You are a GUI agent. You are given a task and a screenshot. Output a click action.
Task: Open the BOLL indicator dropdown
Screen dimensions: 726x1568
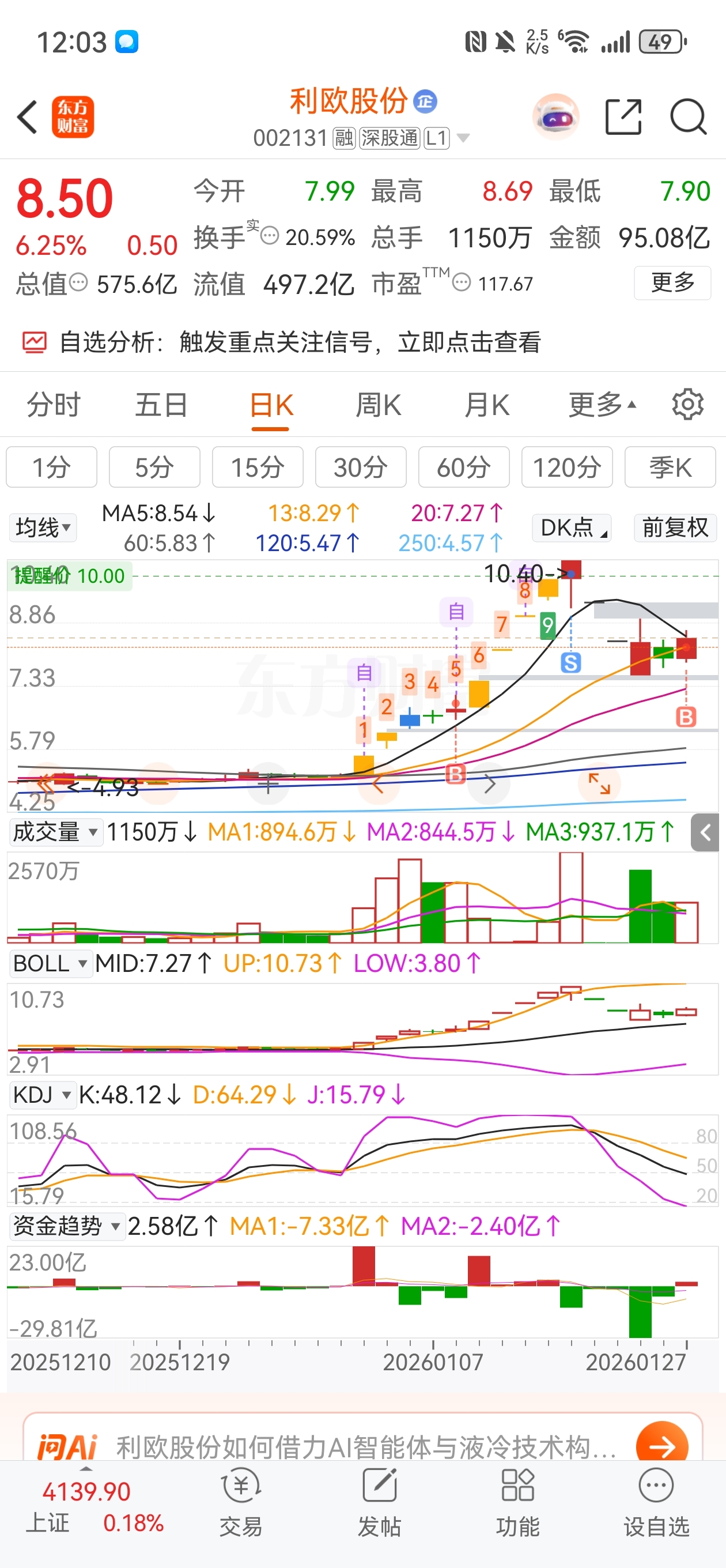[50, 963]
